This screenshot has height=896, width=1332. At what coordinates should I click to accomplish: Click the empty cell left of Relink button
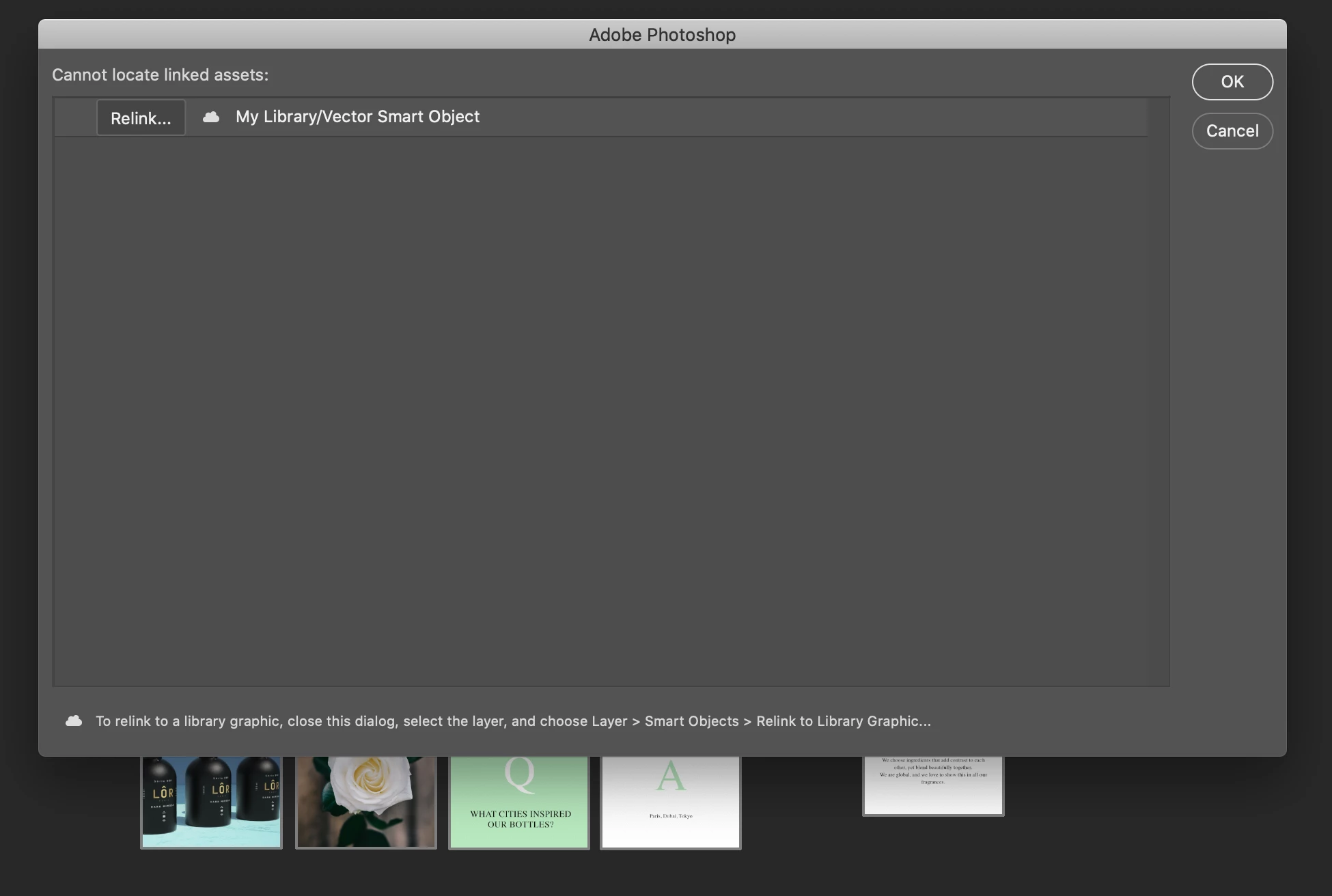point(75,117)
